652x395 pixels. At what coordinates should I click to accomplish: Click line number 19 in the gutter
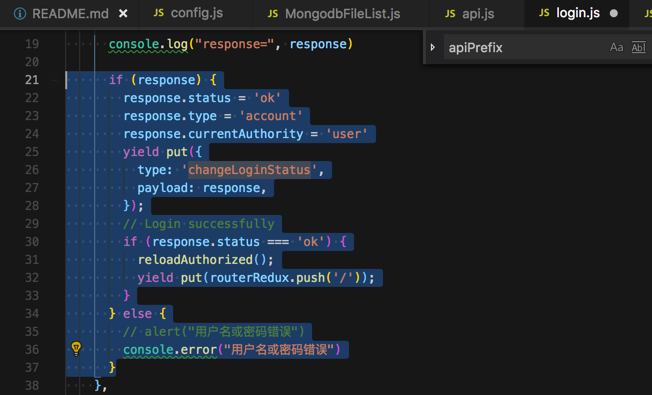[32, 44]
